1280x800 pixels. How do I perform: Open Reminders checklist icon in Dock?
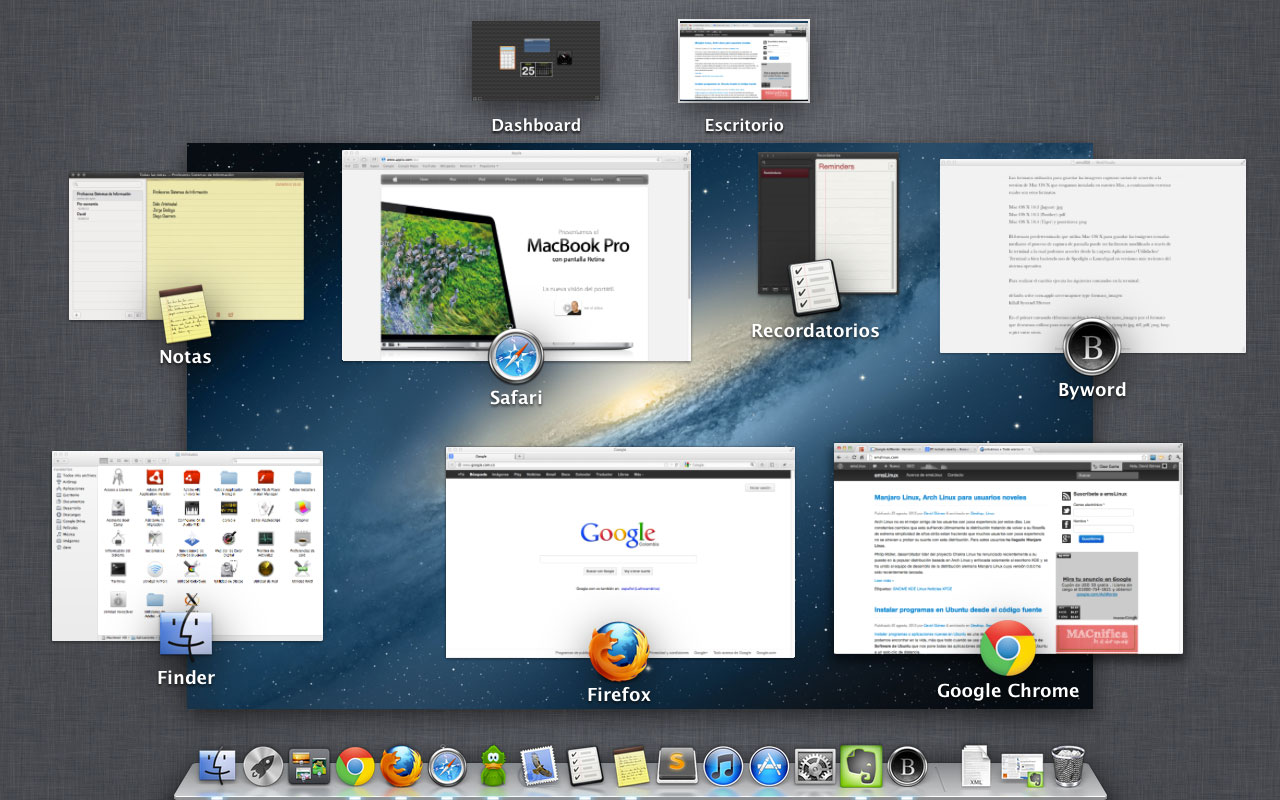[585, 767]
